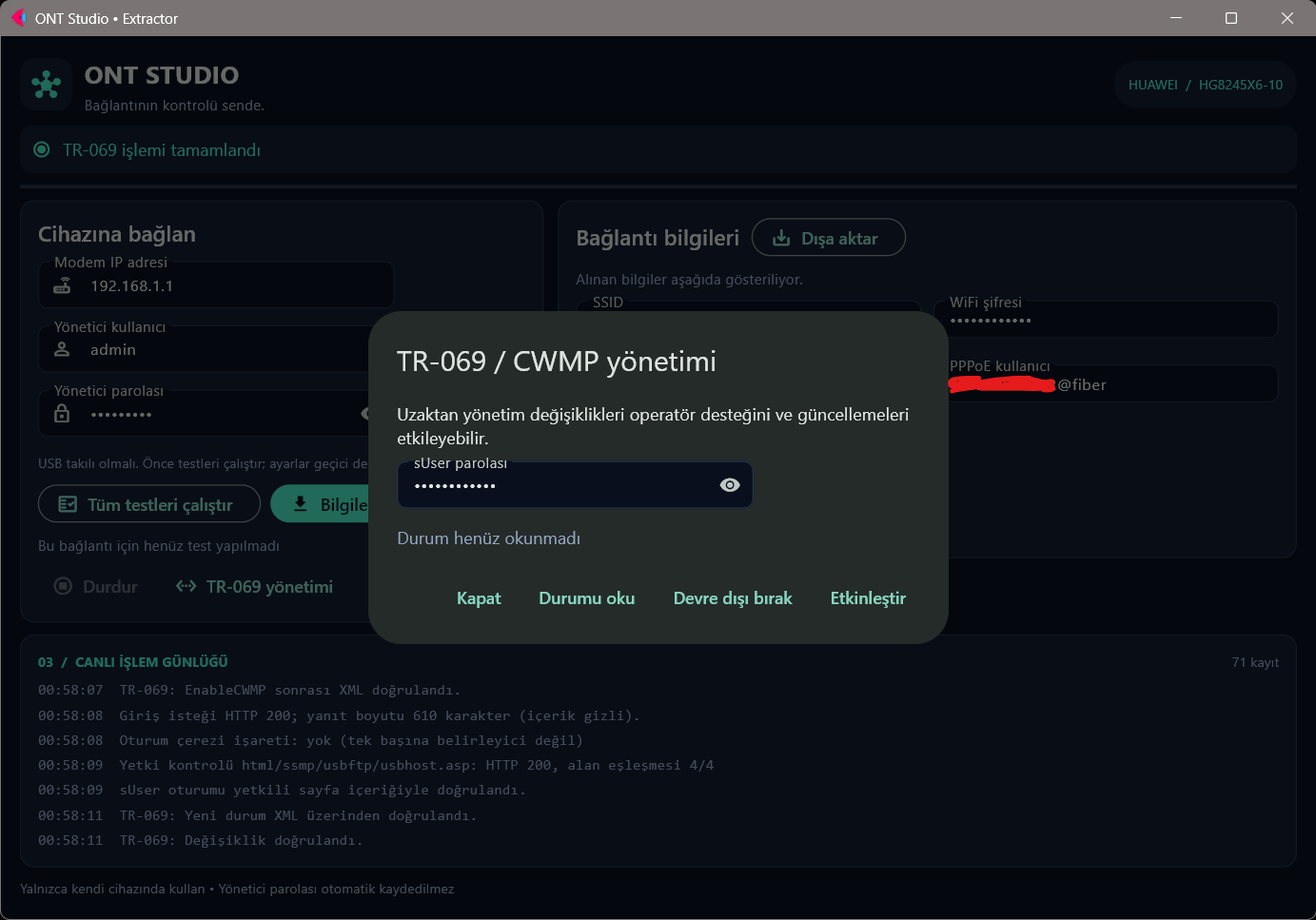This screenshot has width=1316, height=920.
Task: Click the WiFi şifresi field
Action: coord(1105,320)
